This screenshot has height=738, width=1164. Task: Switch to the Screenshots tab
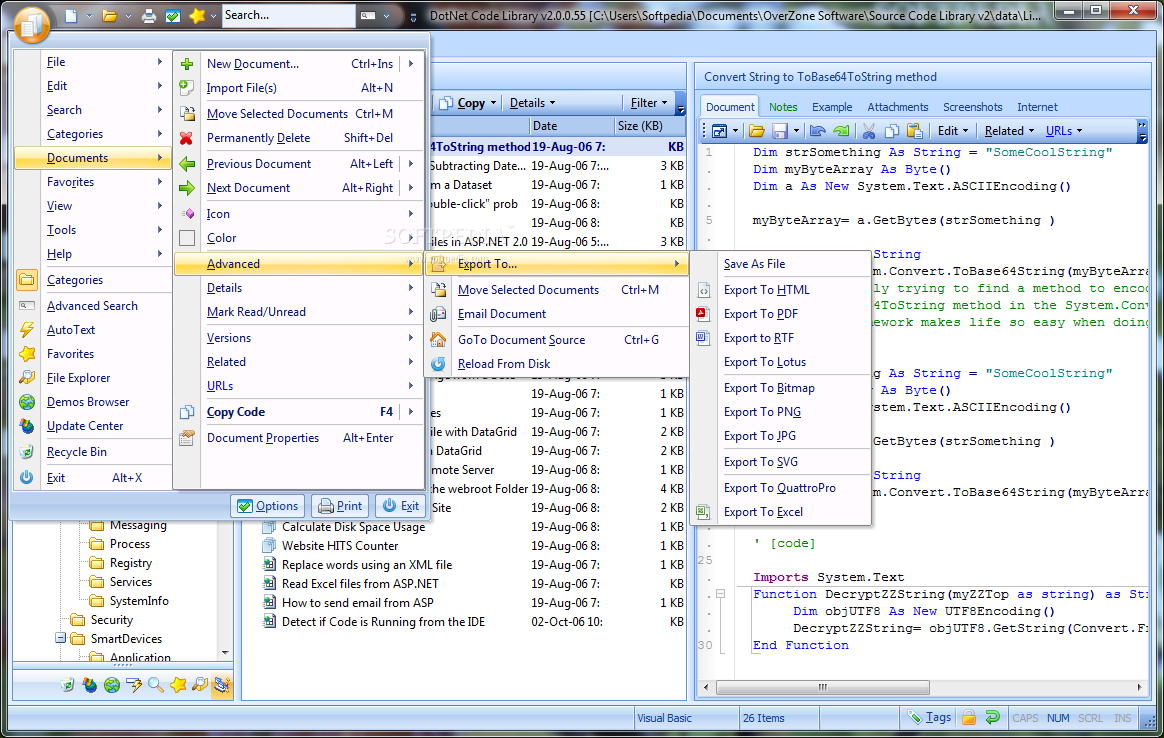(x=972, y=107)
